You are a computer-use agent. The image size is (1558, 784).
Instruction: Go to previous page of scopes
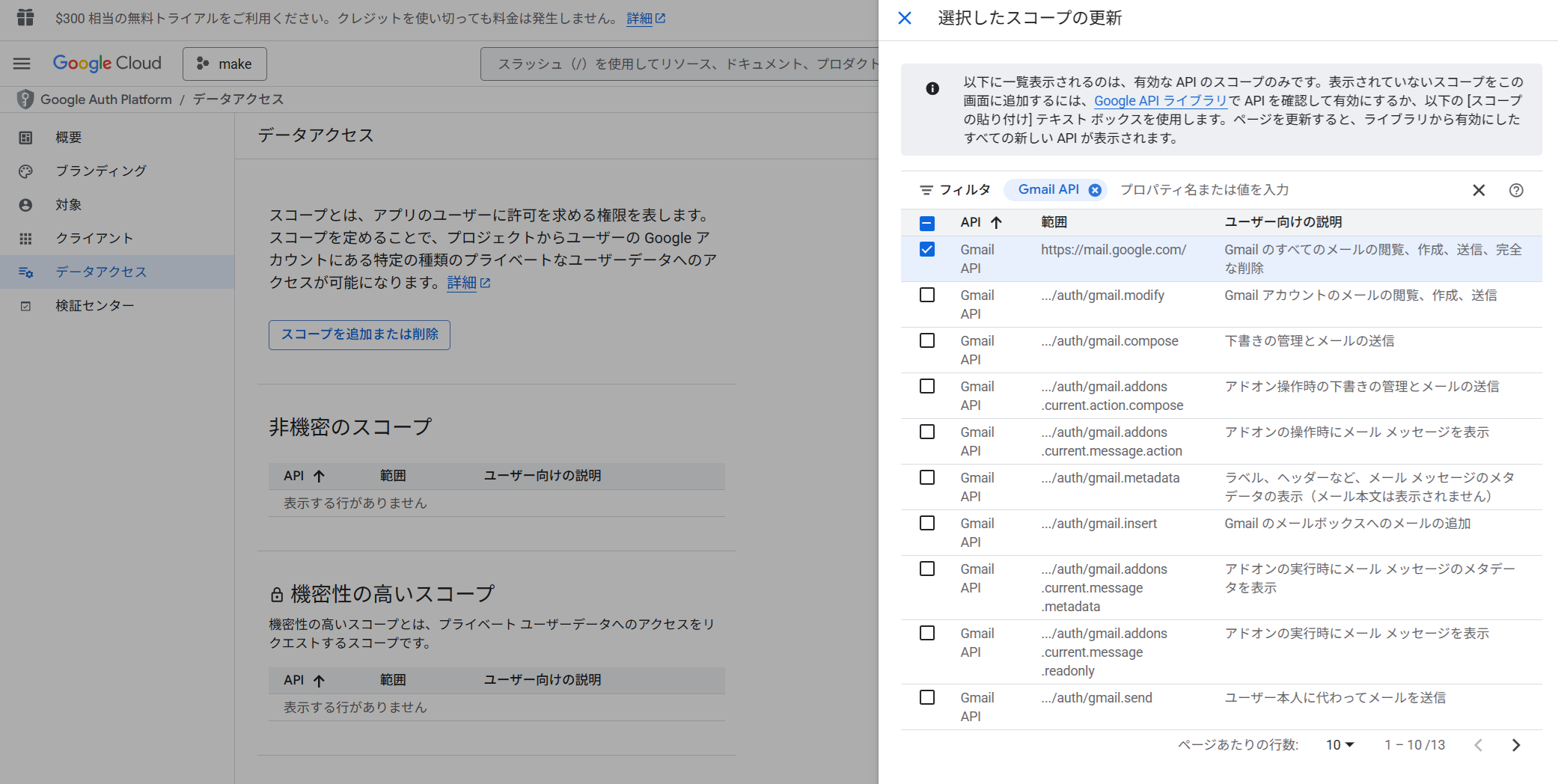1479,745
